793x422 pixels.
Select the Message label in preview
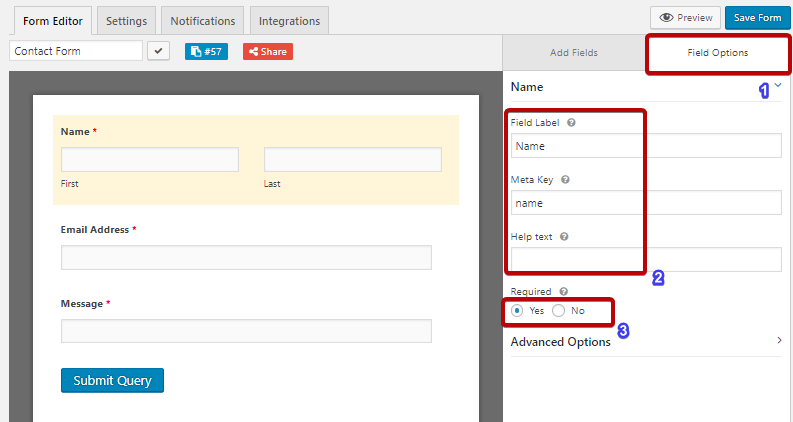(x=81, y=304)
